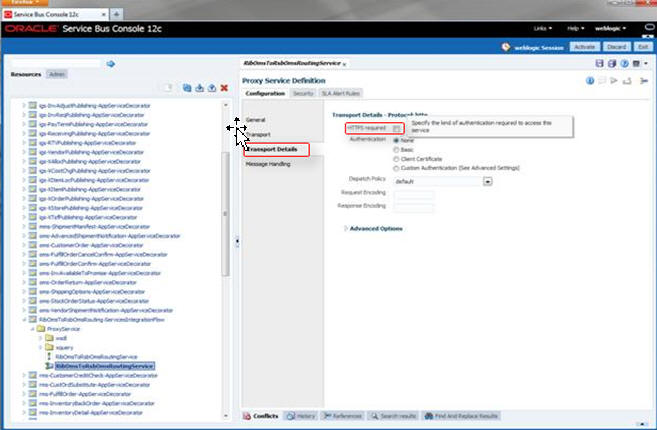
Task: Open a new browser tab with the plus button
Action: (116, 14)
